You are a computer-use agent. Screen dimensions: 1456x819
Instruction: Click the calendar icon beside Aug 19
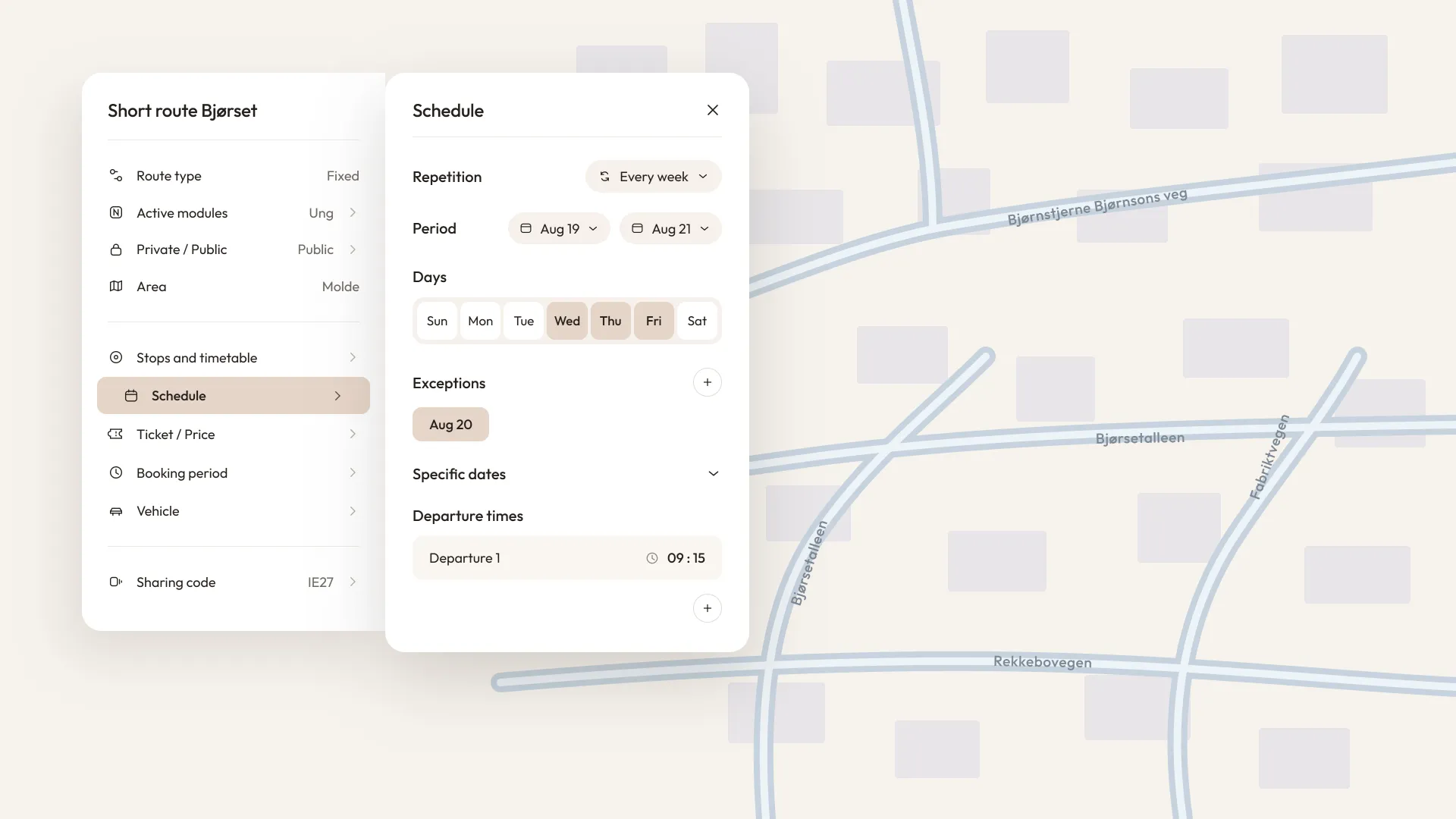[x=526, y=228]
